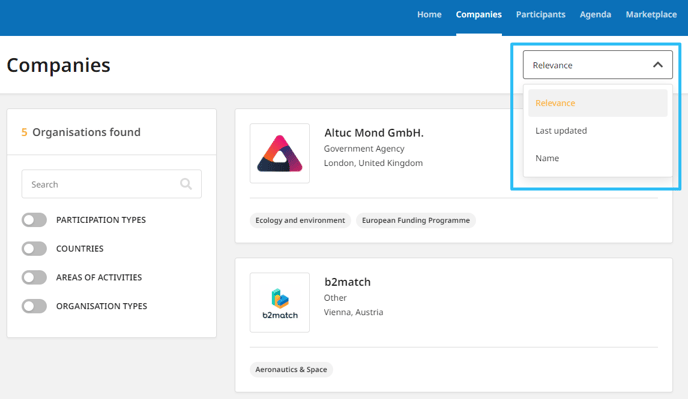Viewport: 688px width, 399px height.
Task: Click the Ecology and environment tag
Action: 300,220
